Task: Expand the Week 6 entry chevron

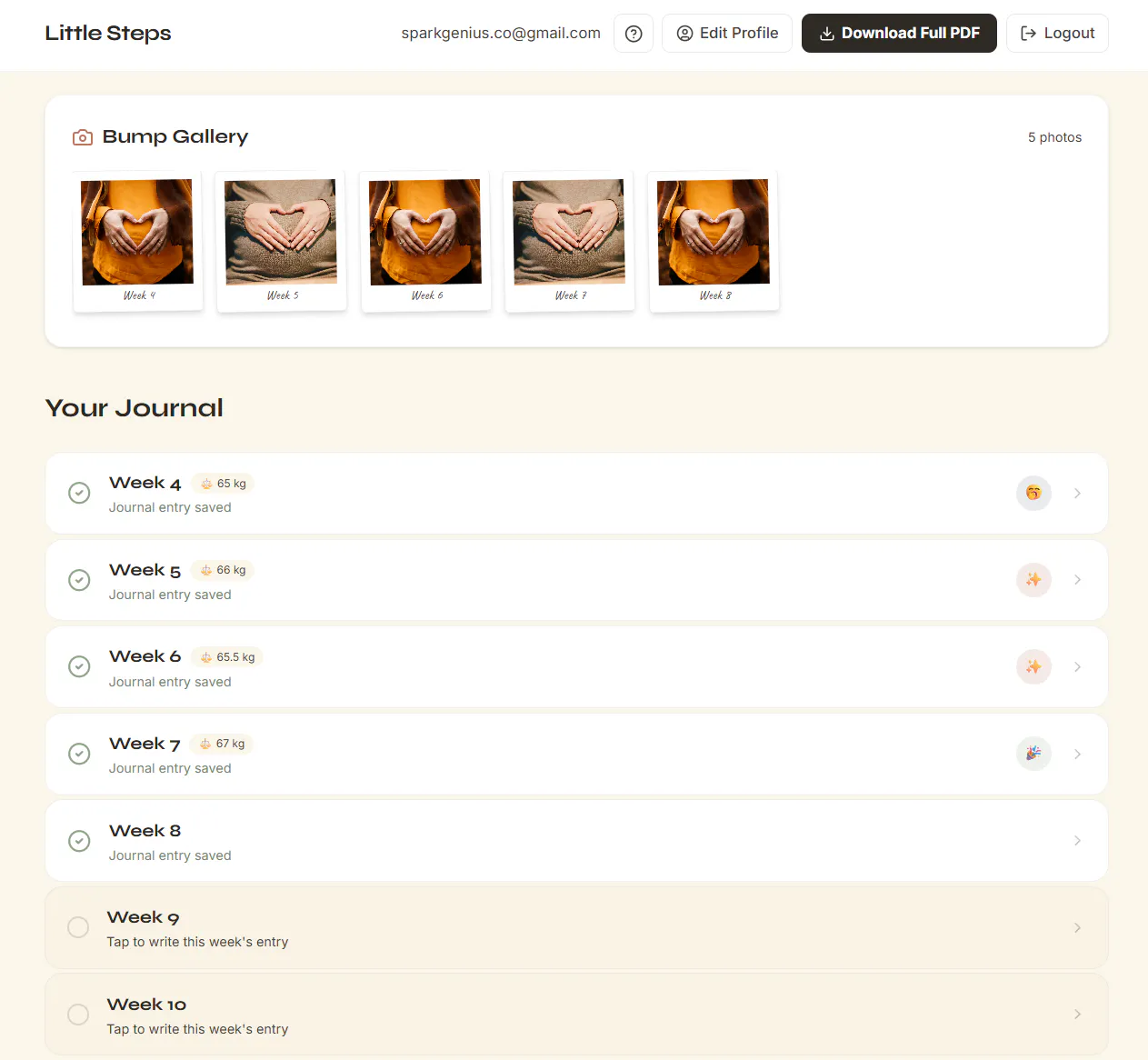Action: point(1077,666)
